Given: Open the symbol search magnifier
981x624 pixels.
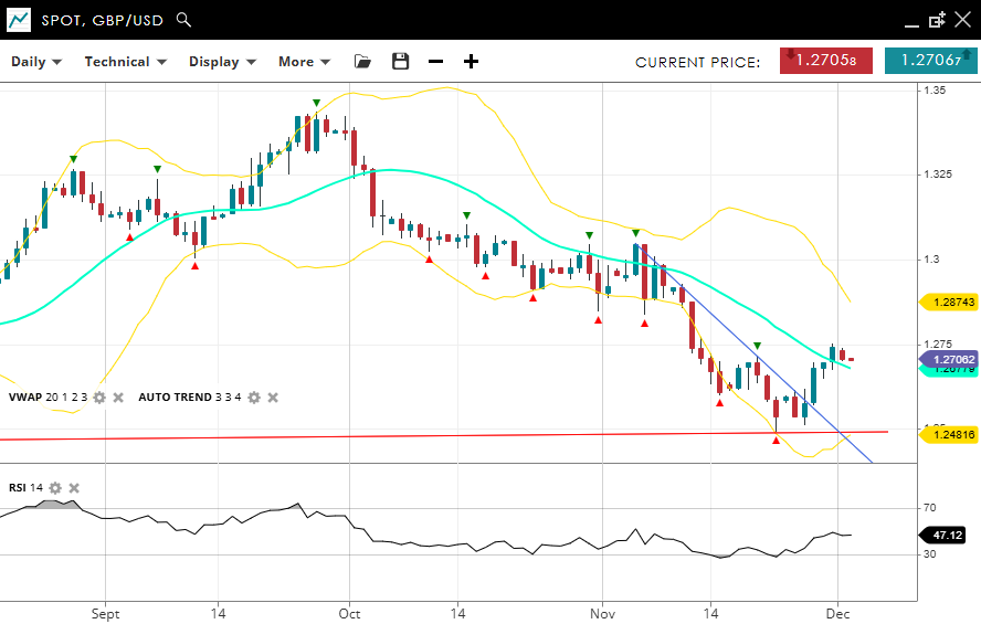Looking at the screenshot, I should [183, 19].
